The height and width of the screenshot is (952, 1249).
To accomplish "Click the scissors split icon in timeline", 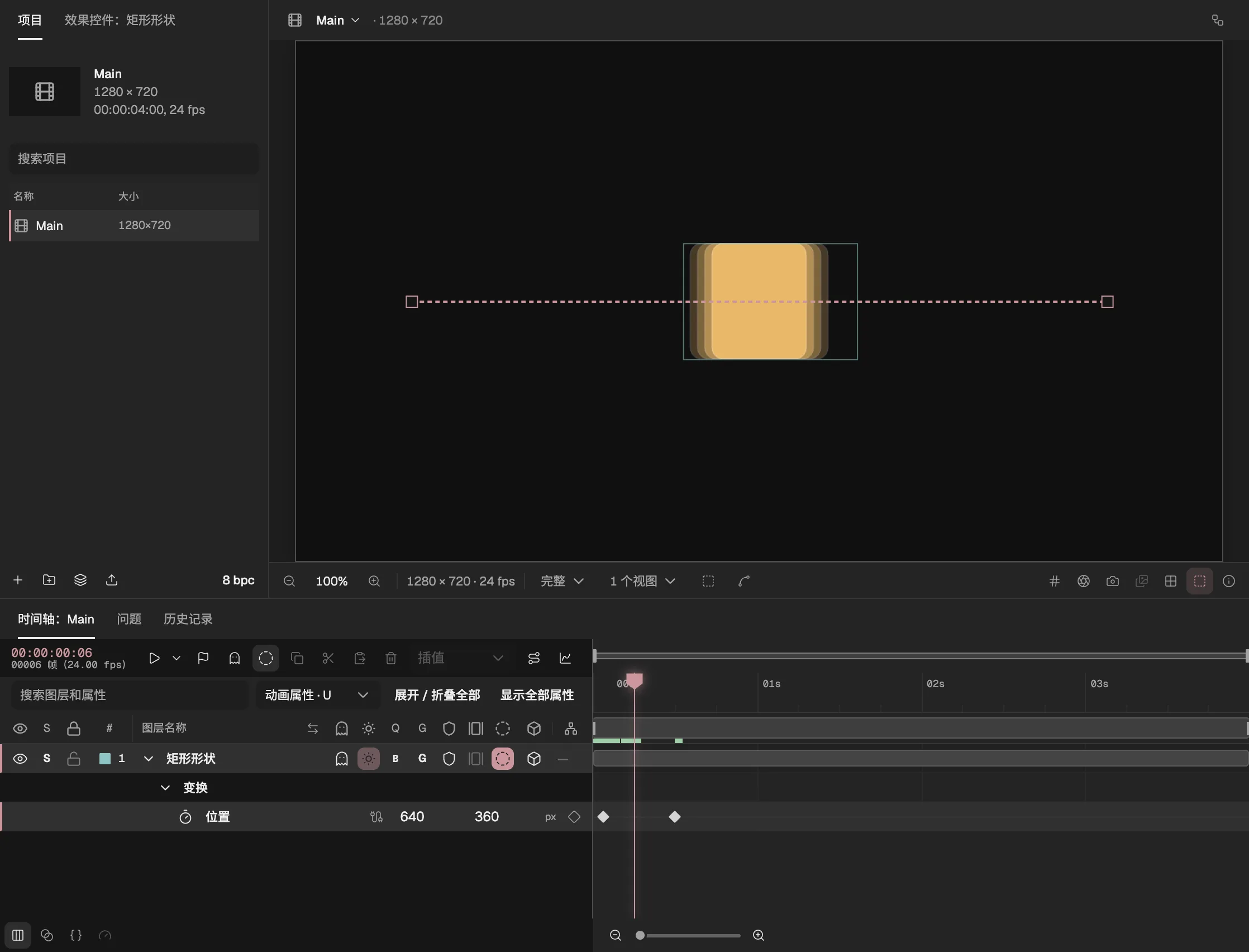I will (x=328, y=658).
